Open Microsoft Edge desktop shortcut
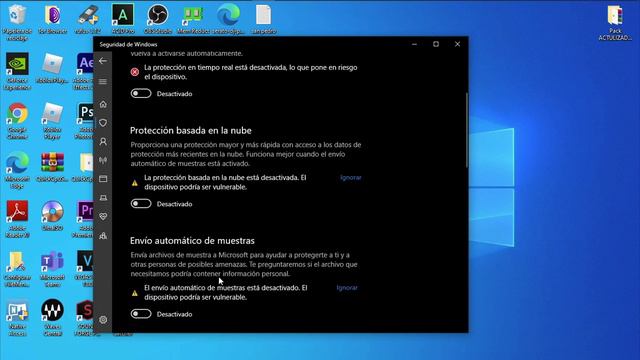Image resolution: width=640 pixels, height=360 pixels. click(x=17, y=170)
